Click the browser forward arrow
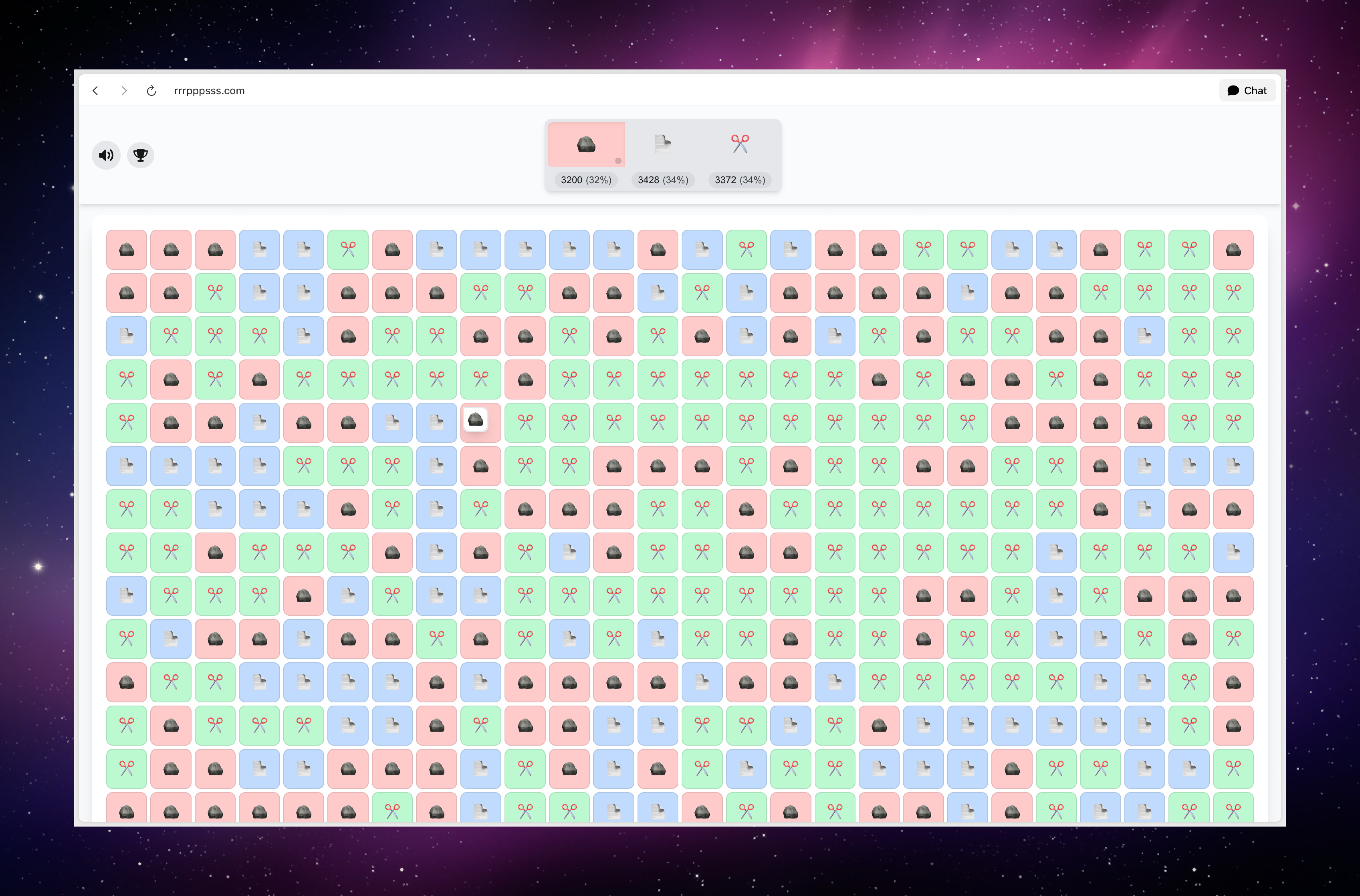1360x896 pixels. pos(124,90)
